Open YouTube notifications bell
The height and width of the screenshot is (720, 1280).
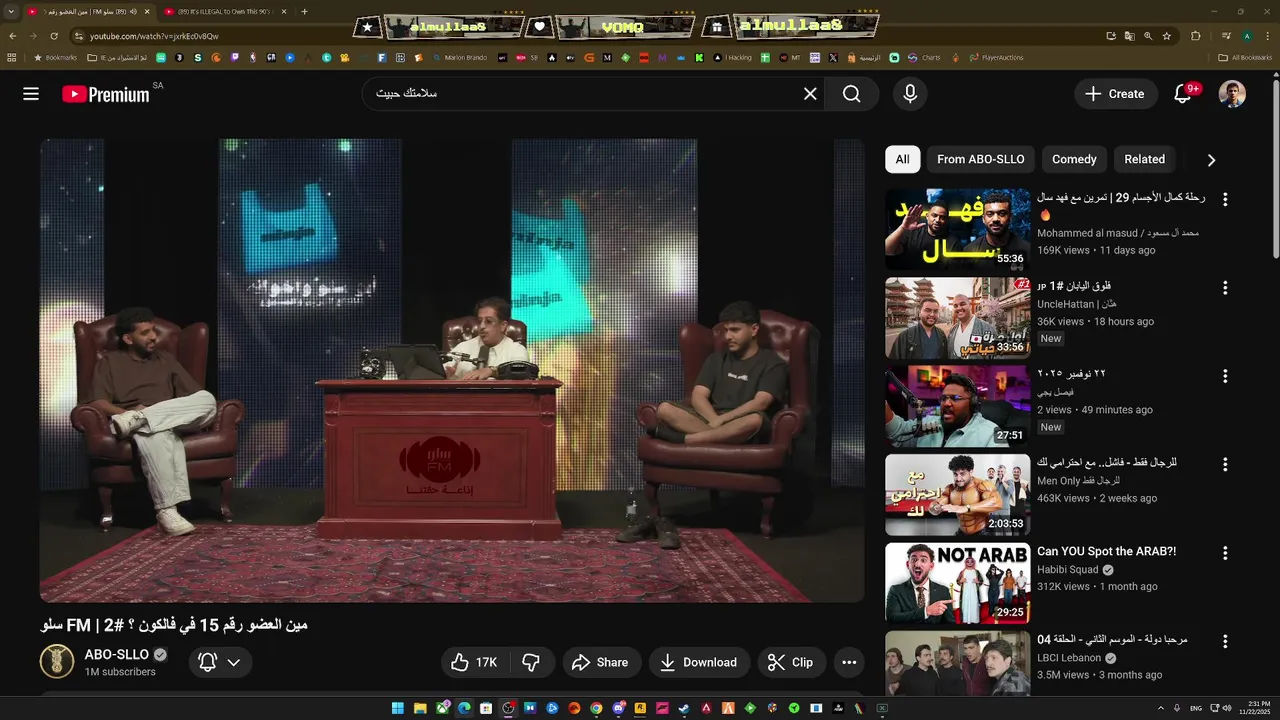point(1183,94)
